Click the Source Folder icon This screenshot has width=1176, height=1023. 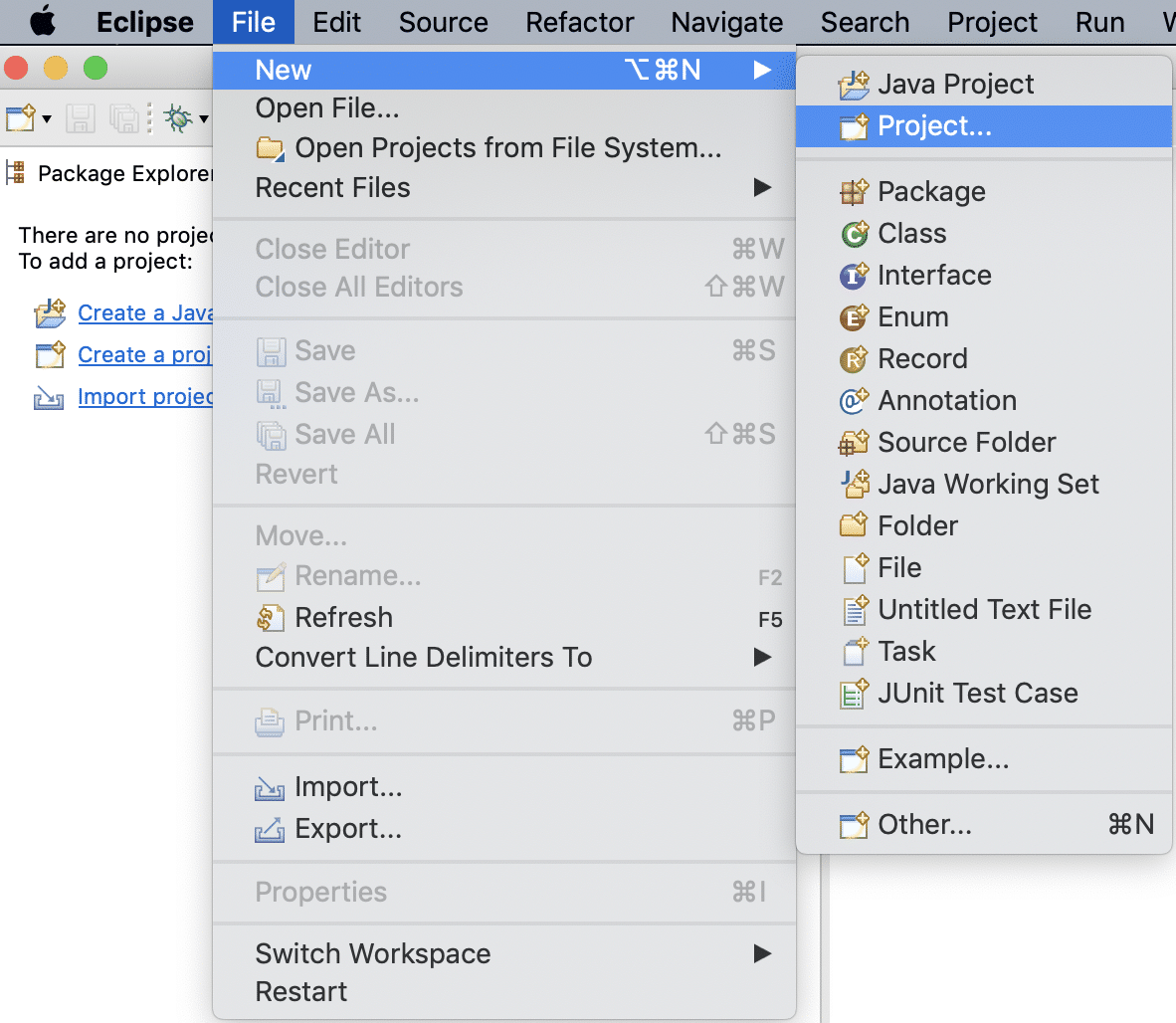(x=854, y=443)
